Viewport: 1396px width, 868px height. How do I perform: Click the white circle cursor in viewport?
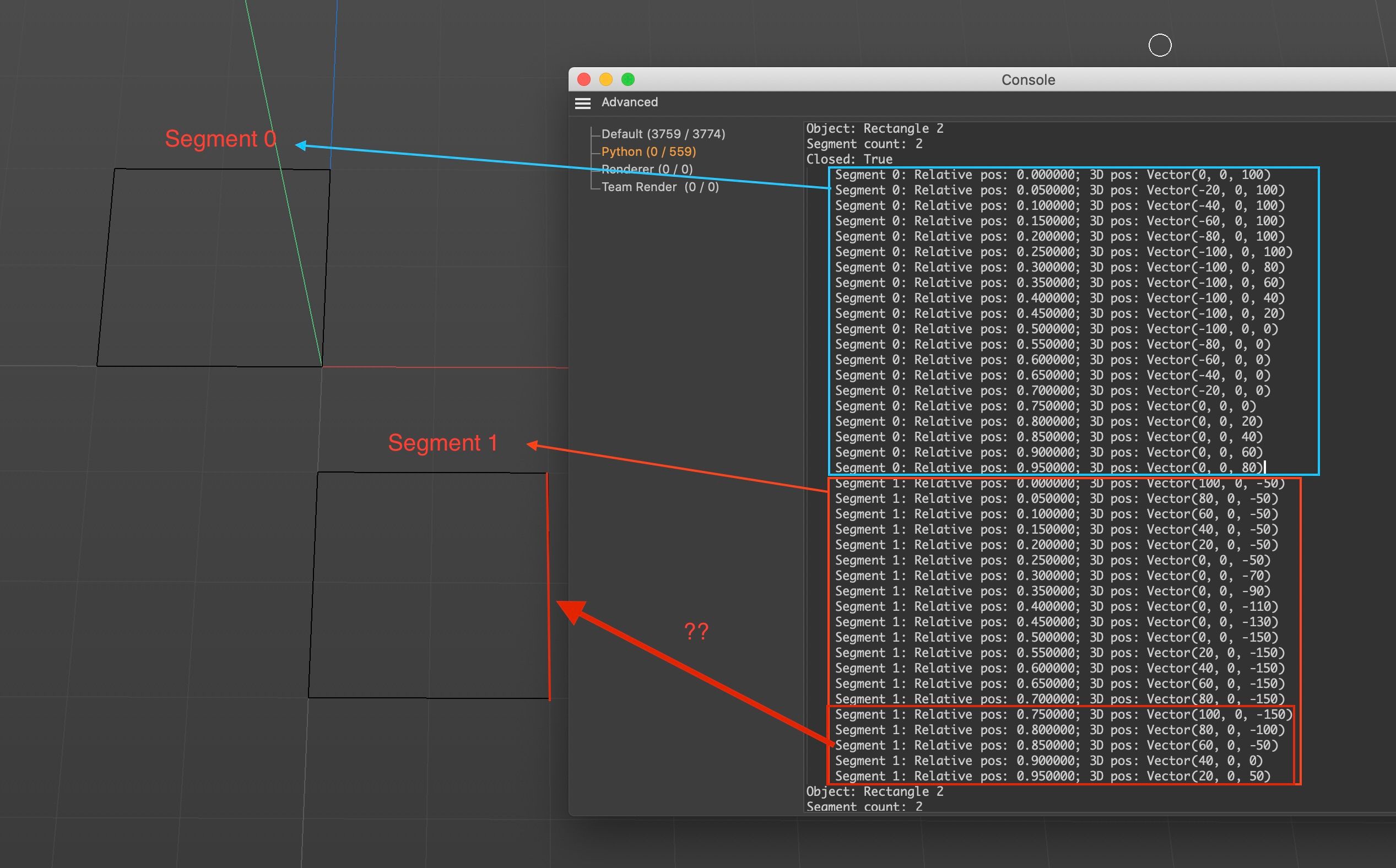[1160, 45]
